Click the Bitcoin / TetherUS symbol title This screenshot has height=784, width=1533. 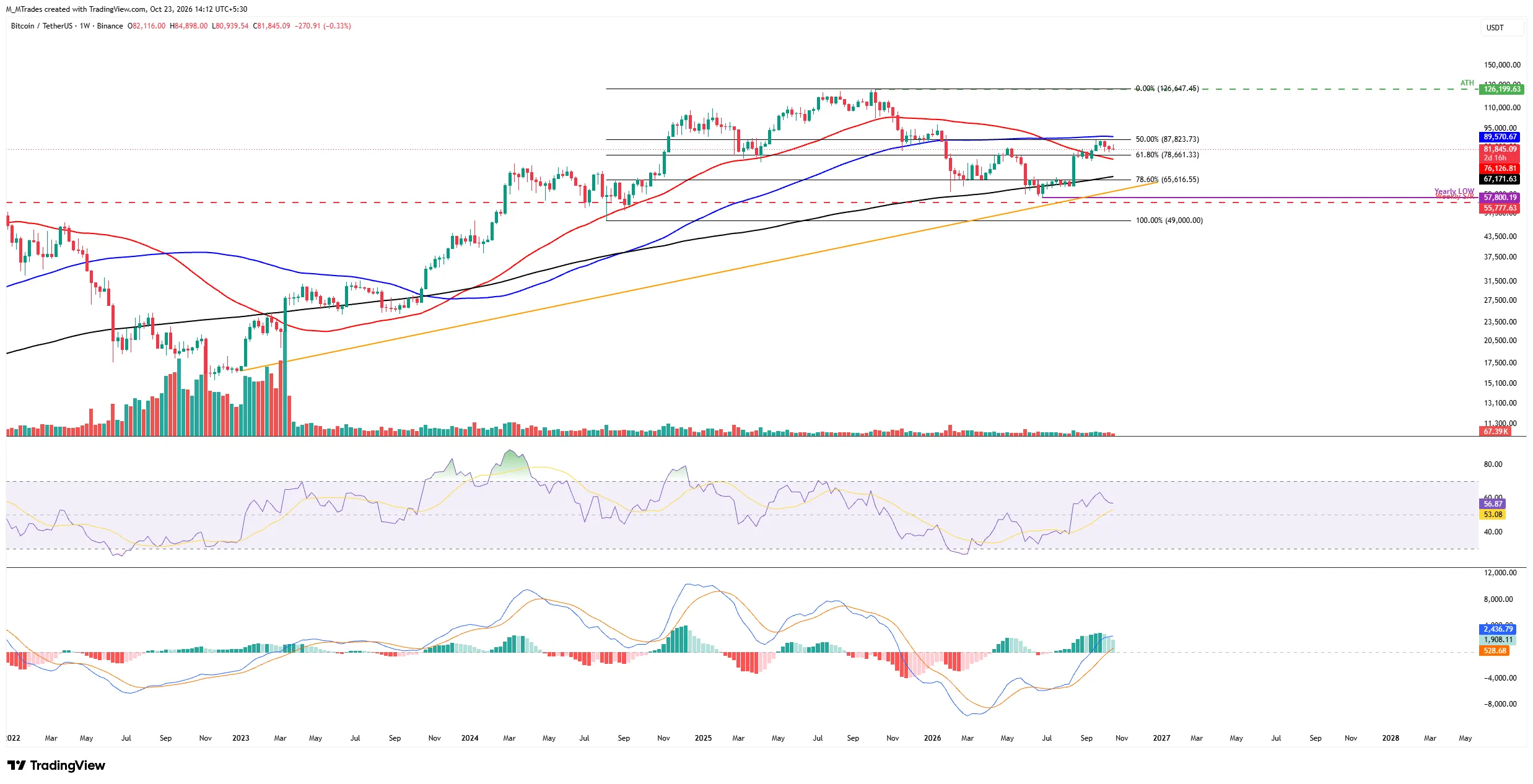tap(41, 26)
